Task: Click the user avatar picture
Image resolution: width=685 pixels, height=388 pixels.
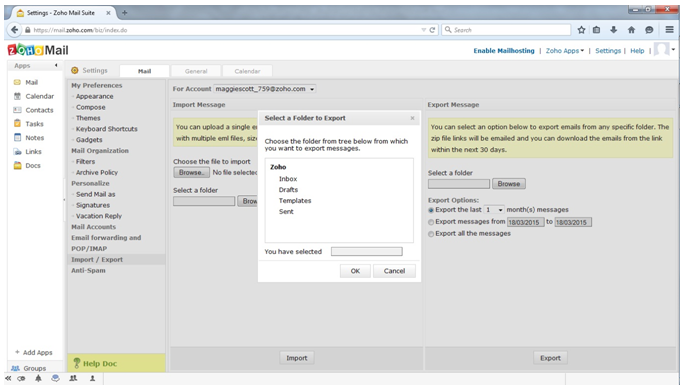Action: 661,49
